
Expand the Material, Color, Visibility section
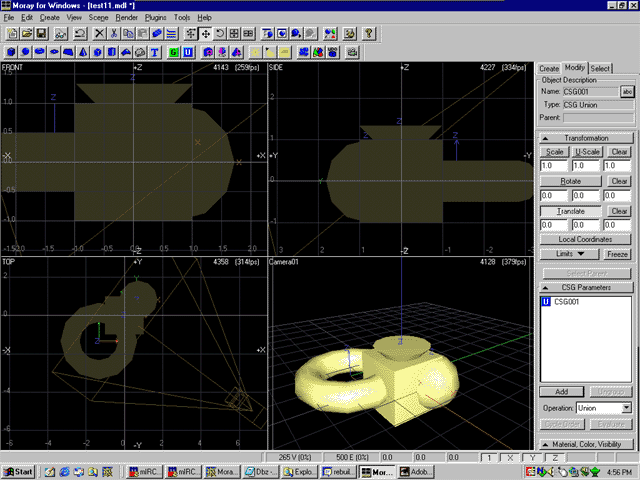[546, 443]
